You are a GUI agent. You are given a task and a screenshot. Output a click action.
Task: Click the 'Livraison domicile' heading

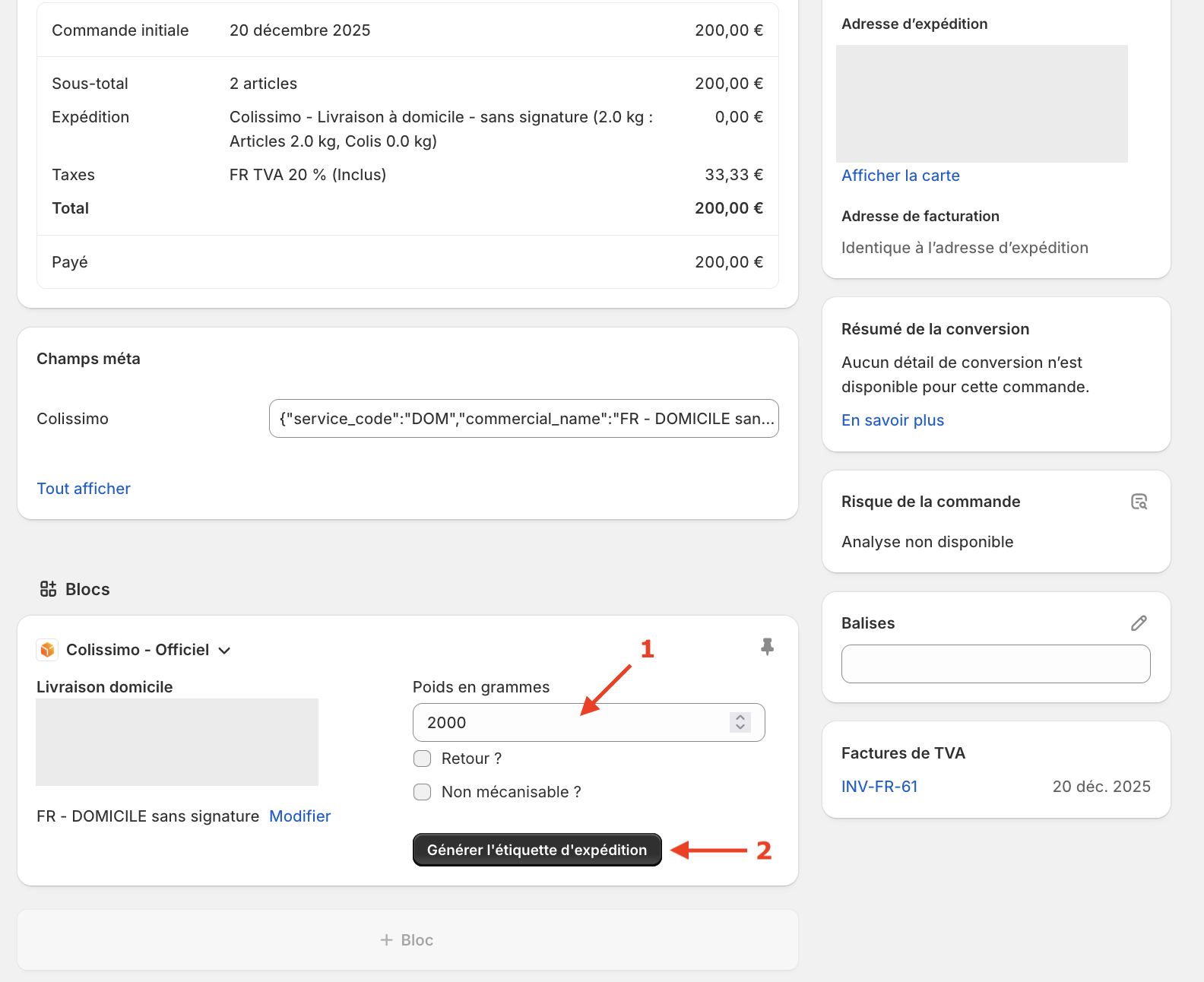point(105,687)
